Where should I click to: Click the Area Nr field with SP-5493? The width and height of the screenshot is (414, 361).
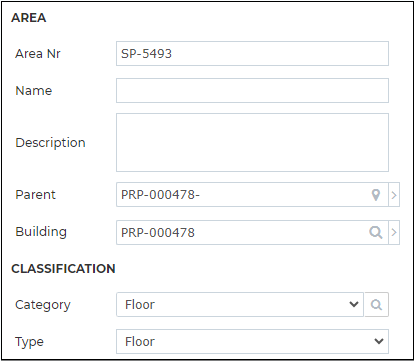click(x=252, y=53)
